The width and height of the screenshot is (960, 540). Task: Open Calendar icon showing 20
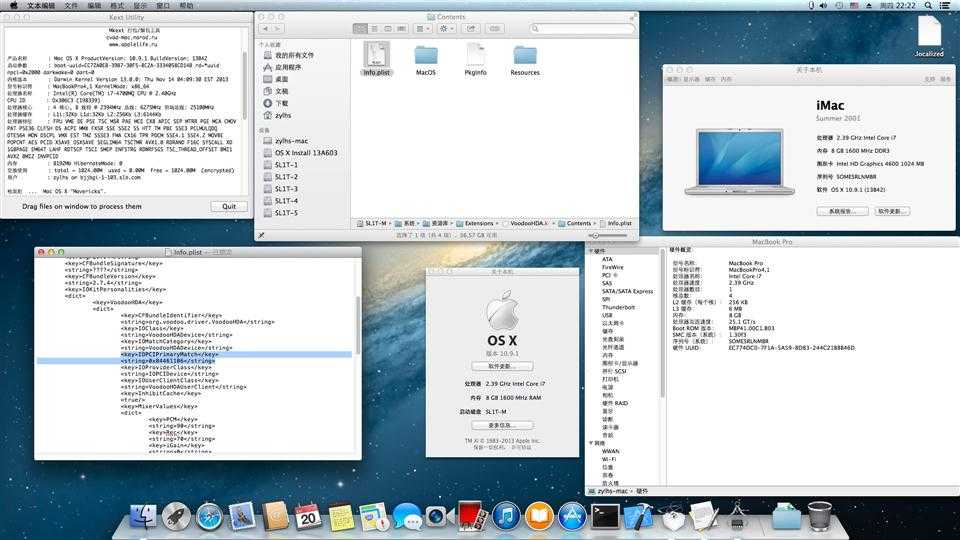(308, 516)
